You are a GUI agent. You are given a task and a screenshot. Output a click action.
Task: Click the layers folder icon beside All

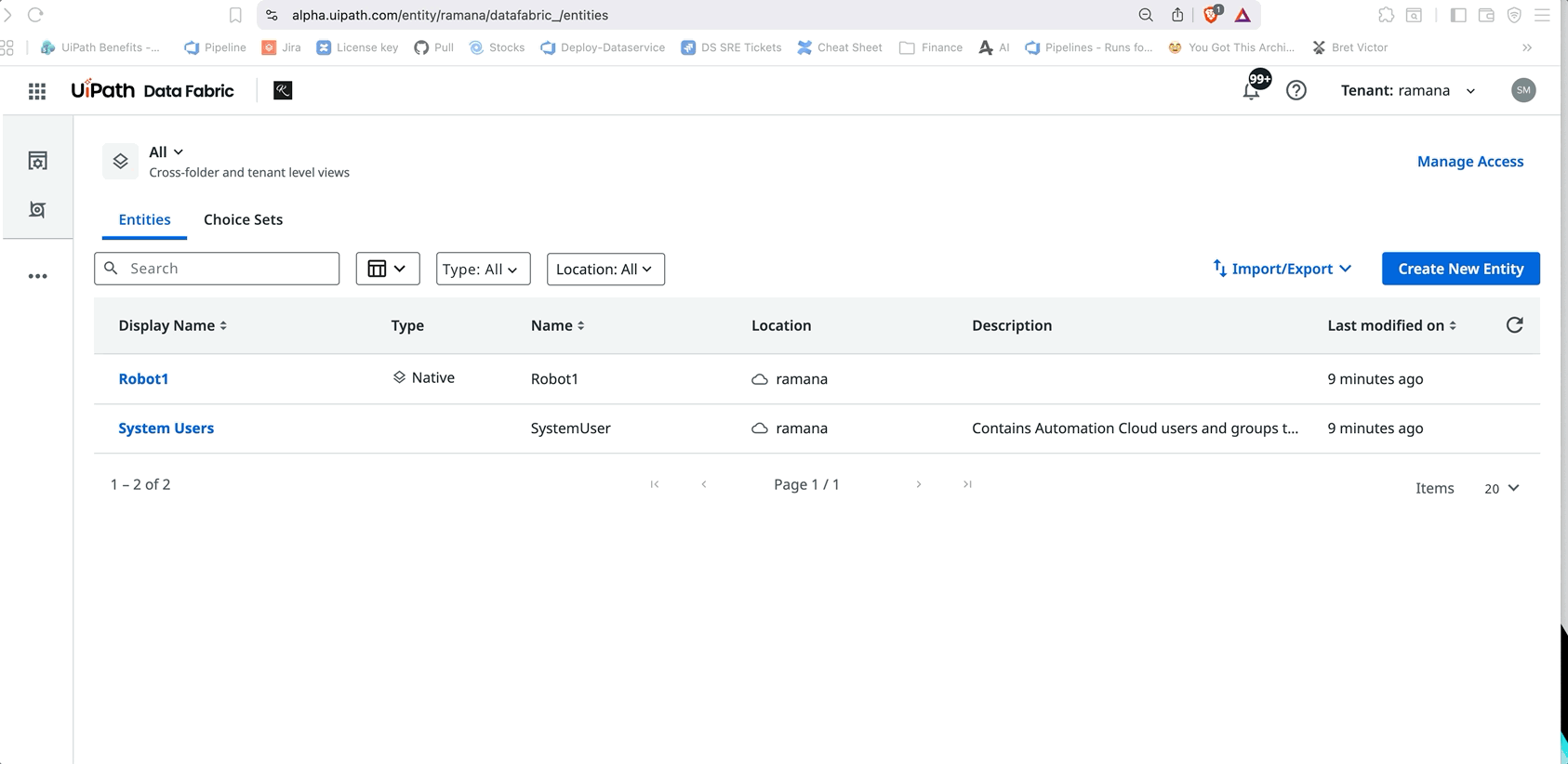click(x=120, y=162)
